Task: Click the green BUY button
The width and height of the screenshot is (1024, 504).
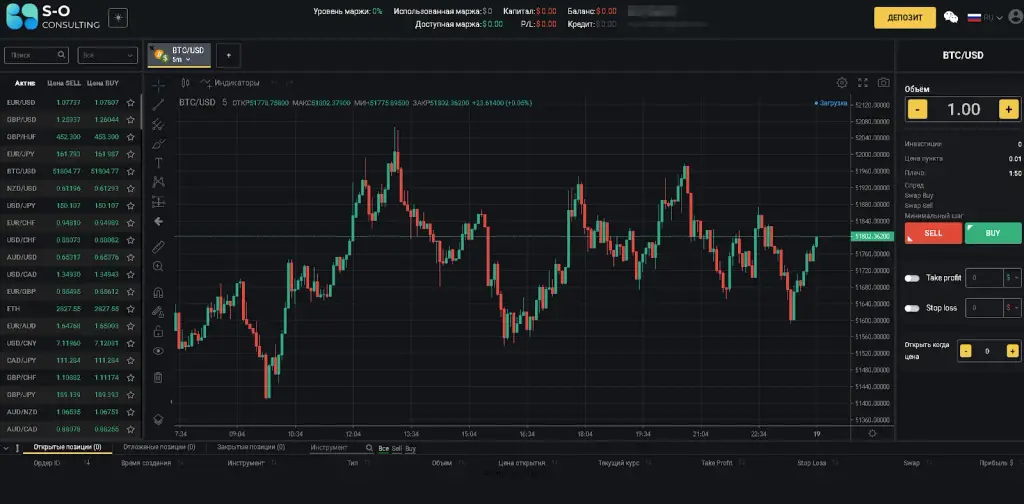Action: click(993, 233)
